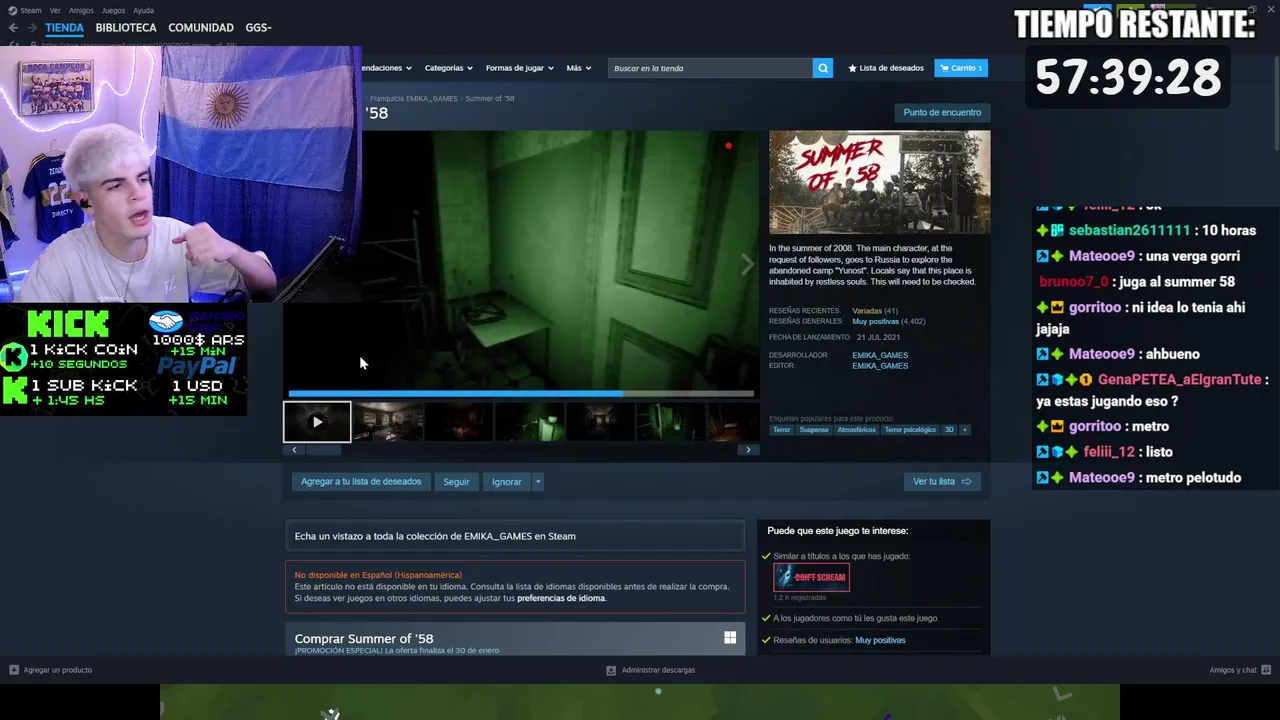The height and width of the screenshot is (720, 1280).
Task: Select the trailer thumbnail with play icon
Action: click(317, 422)
